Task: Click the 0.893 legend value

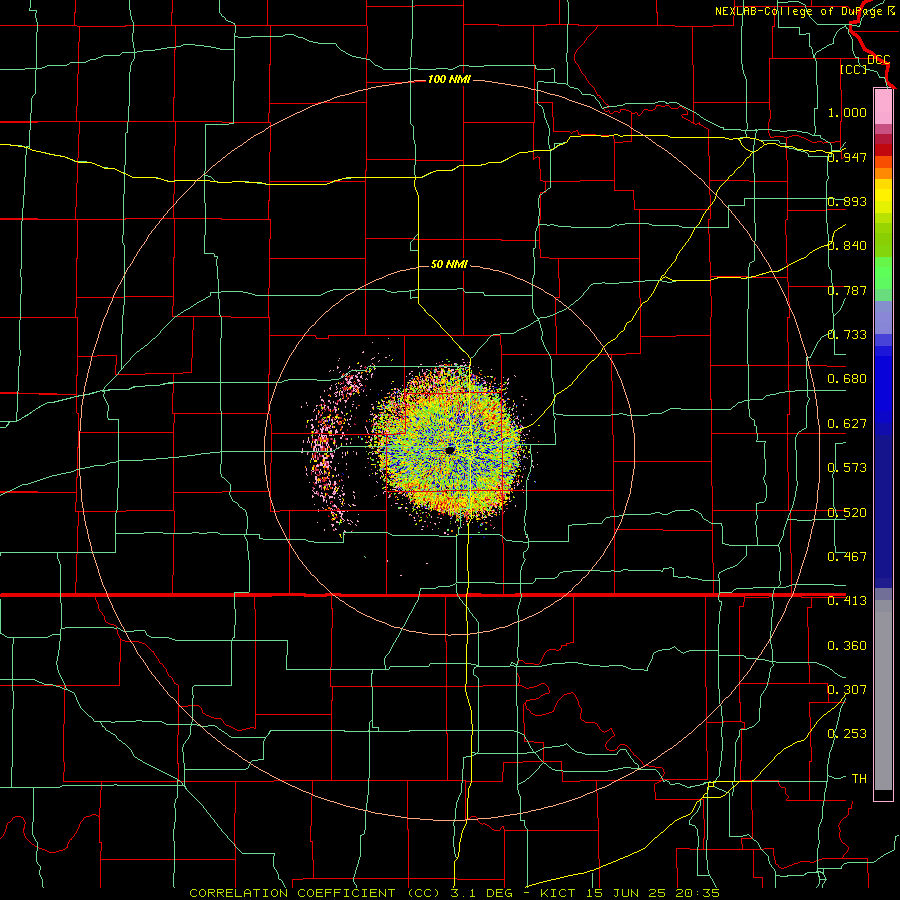Action: pos(847,201)
